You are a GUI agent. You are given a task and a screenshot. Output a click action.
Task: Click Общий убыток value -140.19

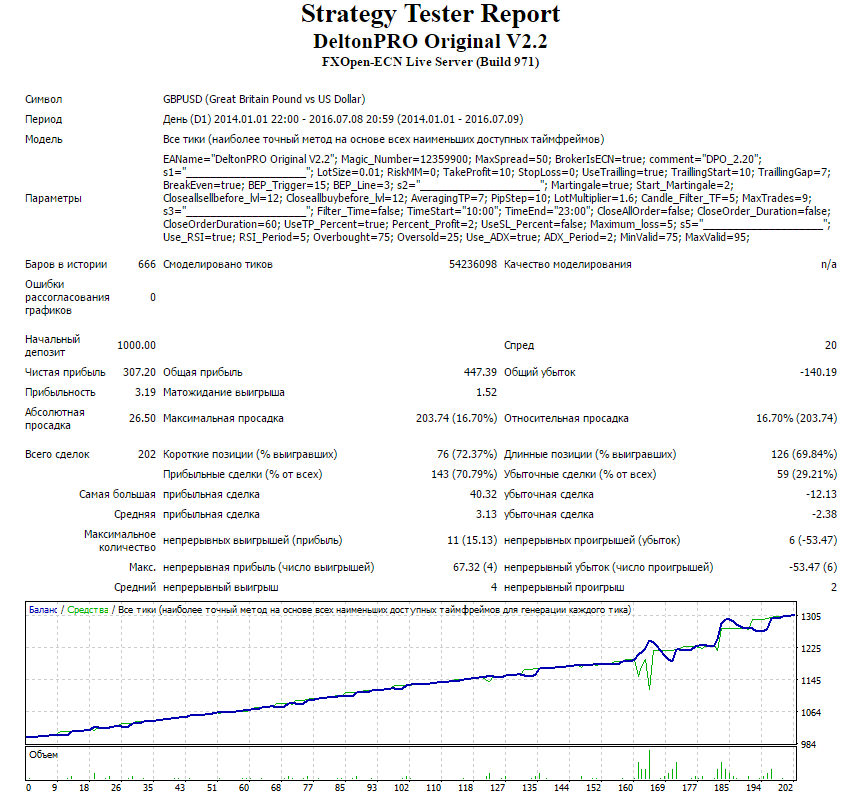coord(818,372)
